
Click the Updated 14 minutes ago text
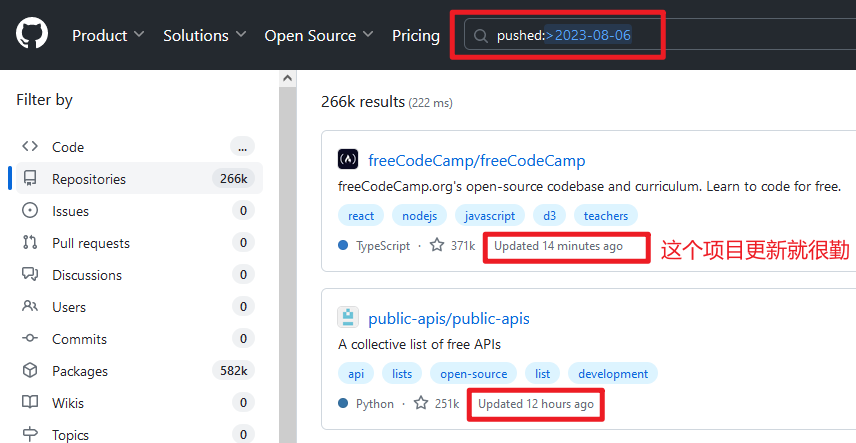pos(558,246)
